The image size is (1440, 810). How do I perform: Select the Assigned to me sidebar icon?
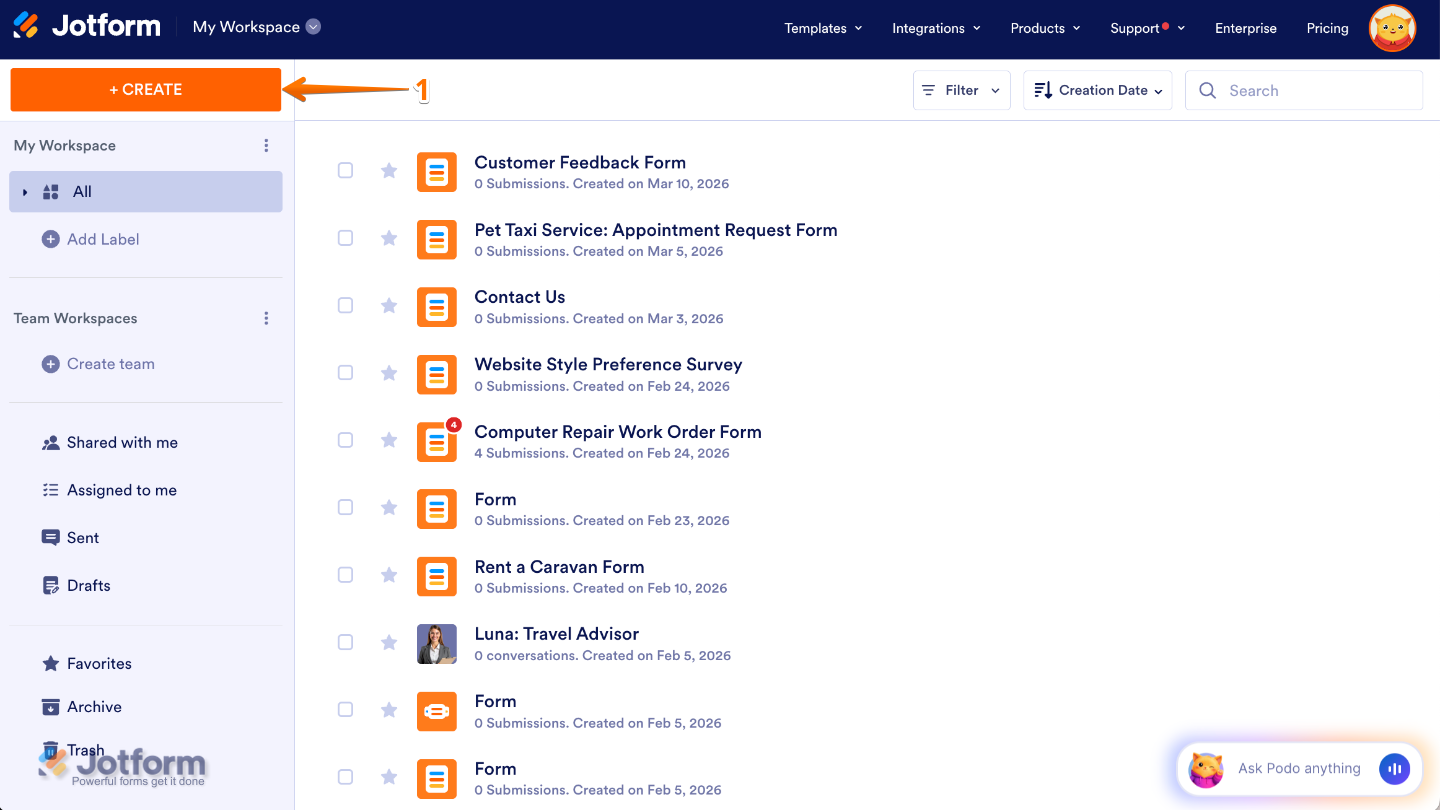pos(51,490)
